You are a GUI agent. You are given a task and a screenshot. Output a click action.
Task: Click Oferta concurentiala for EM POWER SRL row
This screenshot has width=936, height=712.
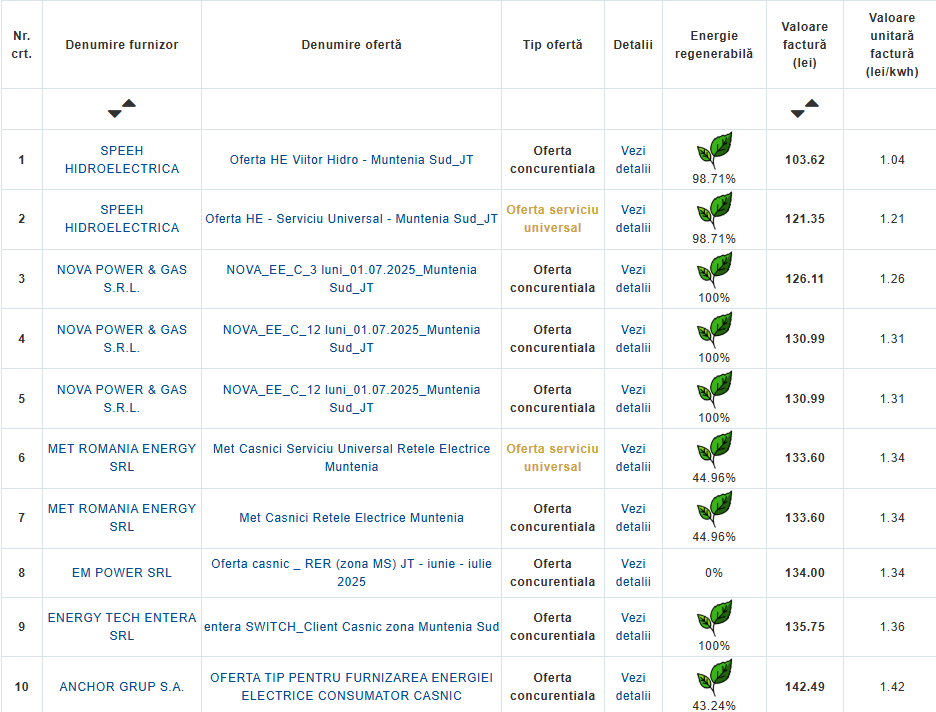[552, 572]
